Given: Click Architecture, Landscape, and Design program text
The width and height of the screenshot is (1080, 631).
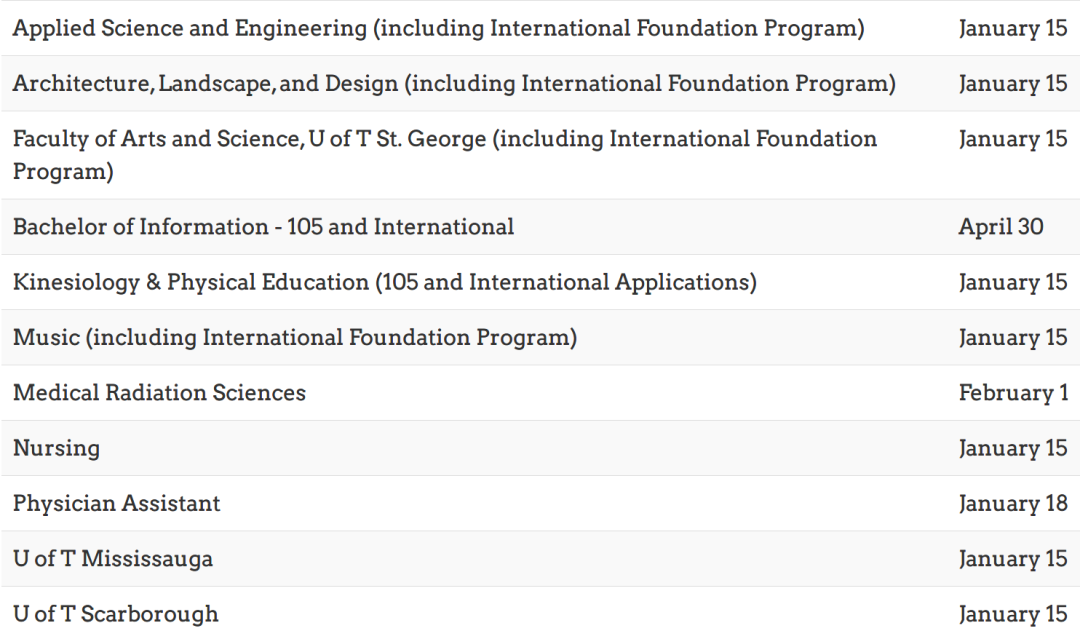Looking at the screenshot, I should 455,83.
